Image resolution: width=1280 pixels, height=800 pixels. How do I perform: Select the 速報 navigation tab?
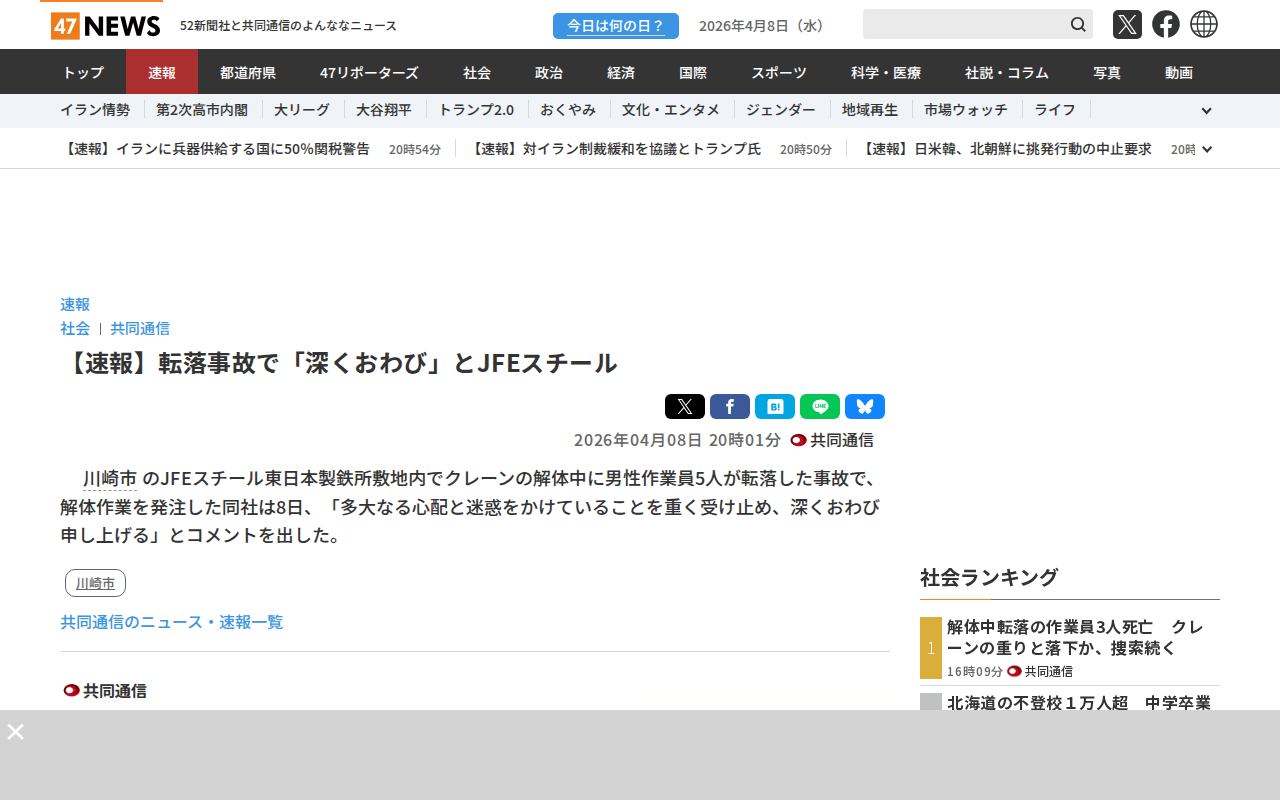coord(162,72)
